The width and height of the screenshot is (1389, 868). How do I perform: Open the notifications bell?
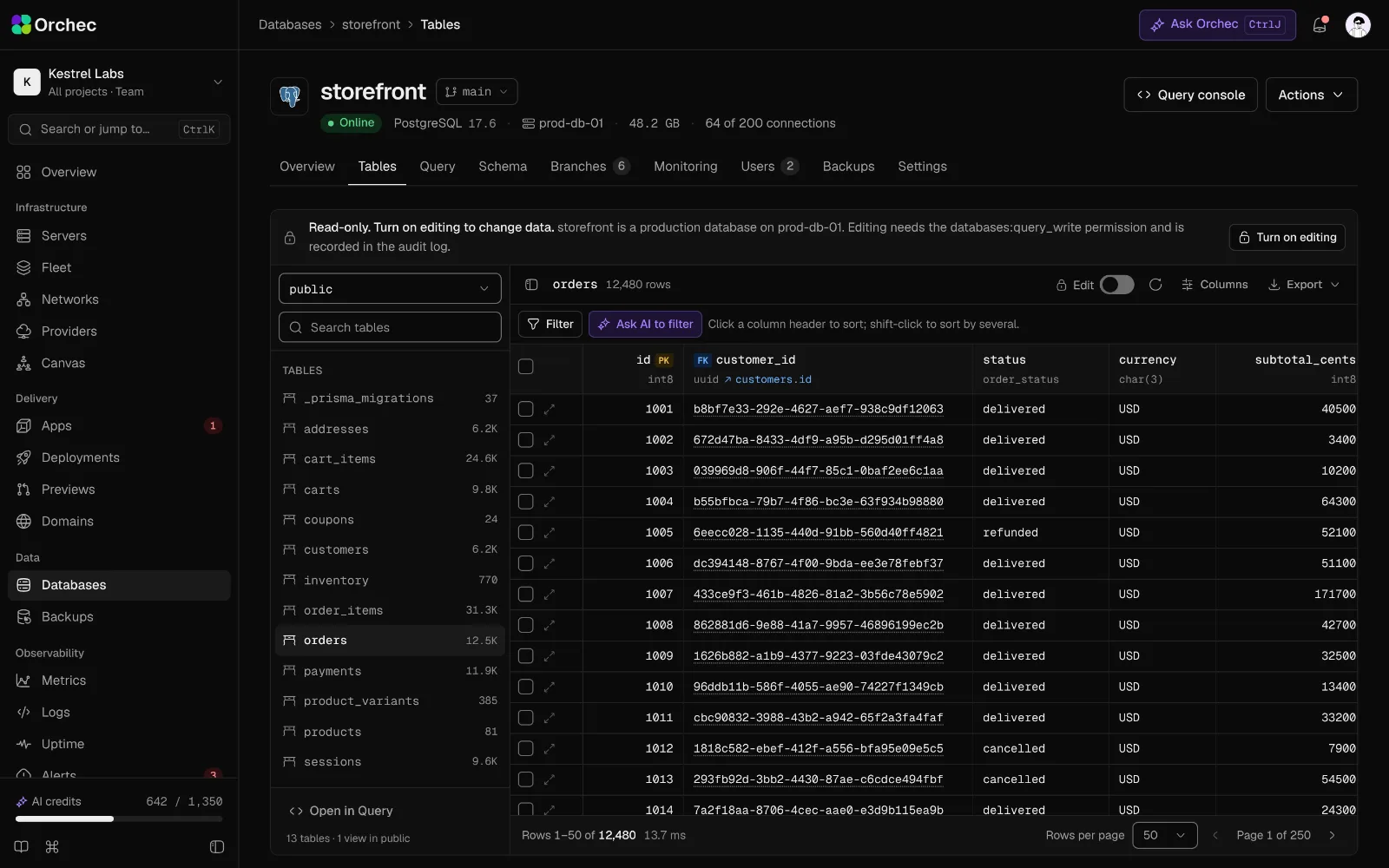coord(1320,25)
